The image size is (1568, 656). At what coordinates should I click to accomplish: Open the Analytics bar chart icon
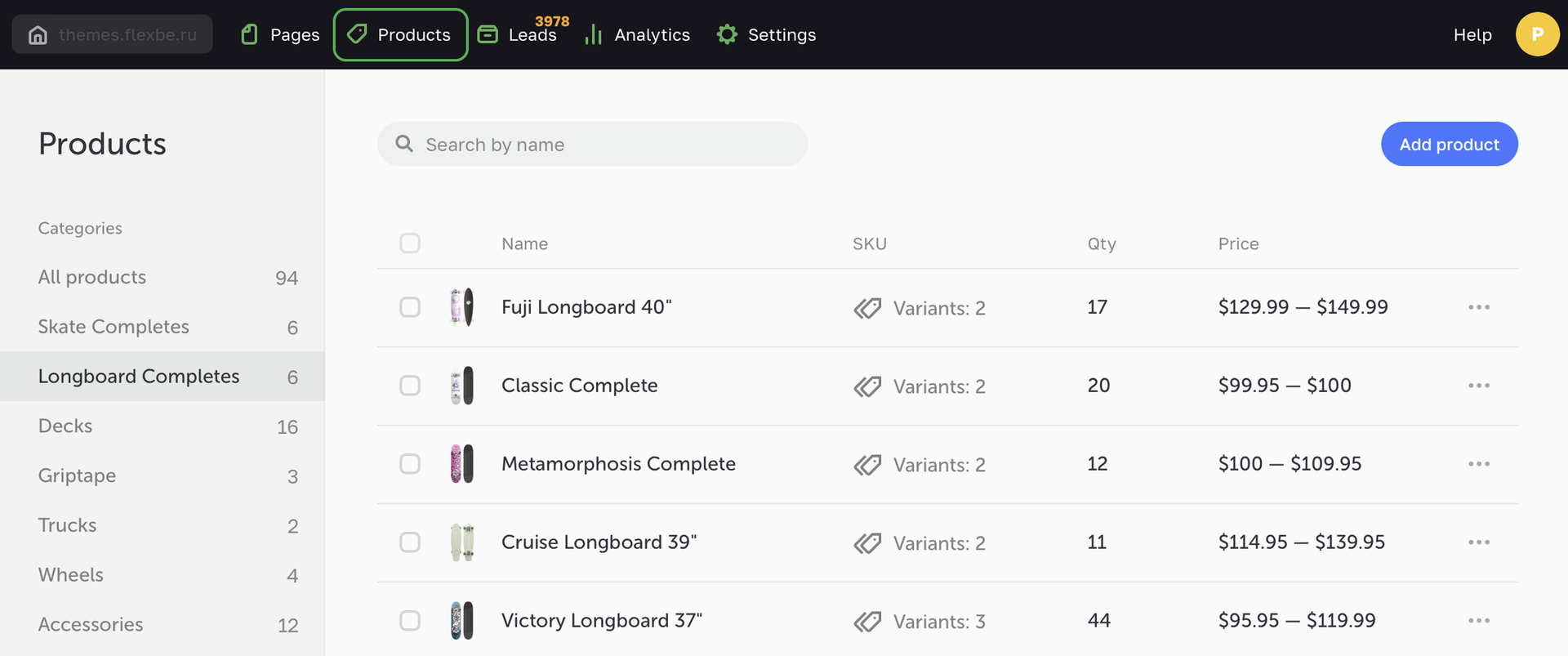tap(594, 35)
